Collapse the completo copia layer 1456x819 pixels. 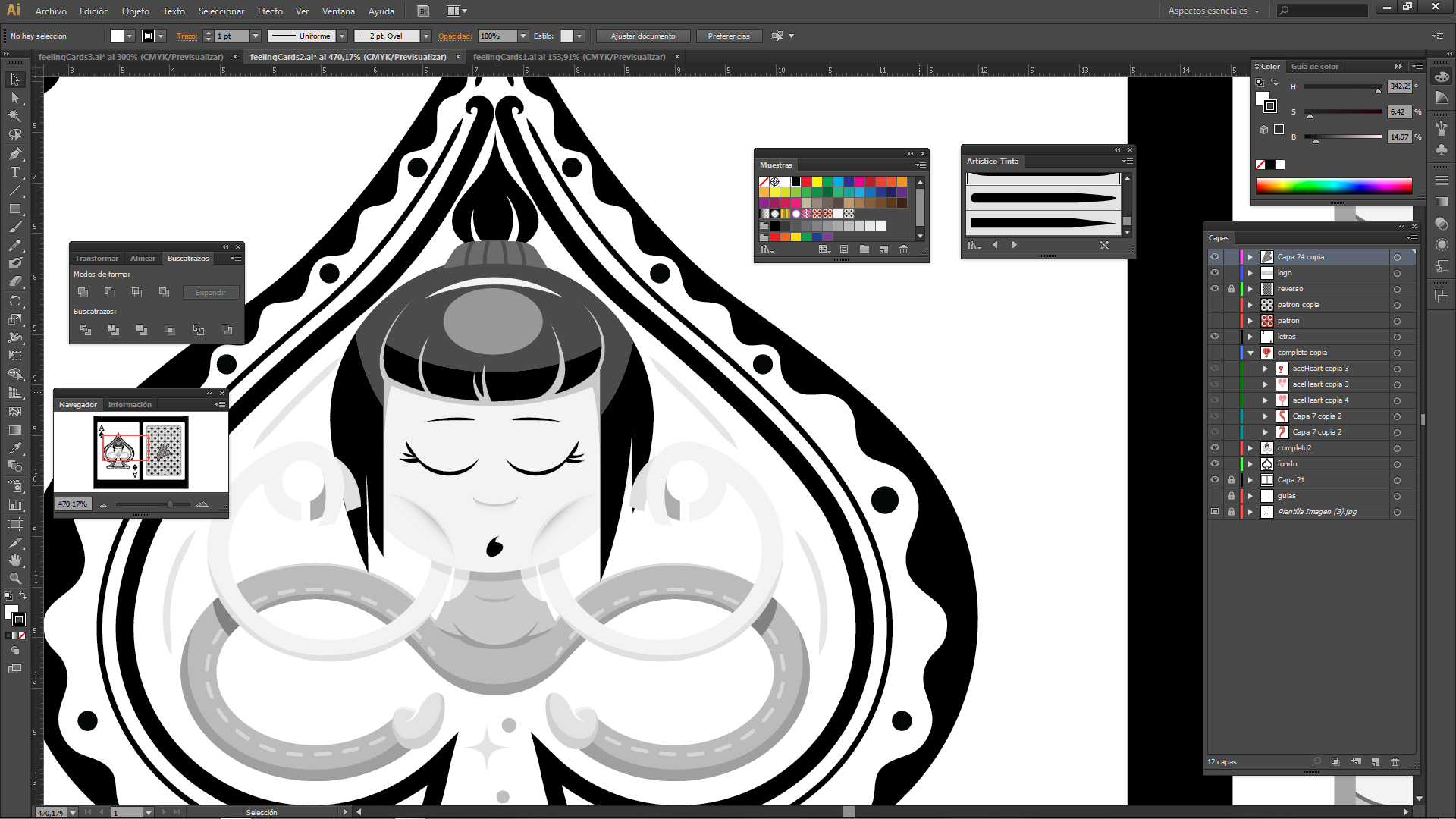(1250, 353)
